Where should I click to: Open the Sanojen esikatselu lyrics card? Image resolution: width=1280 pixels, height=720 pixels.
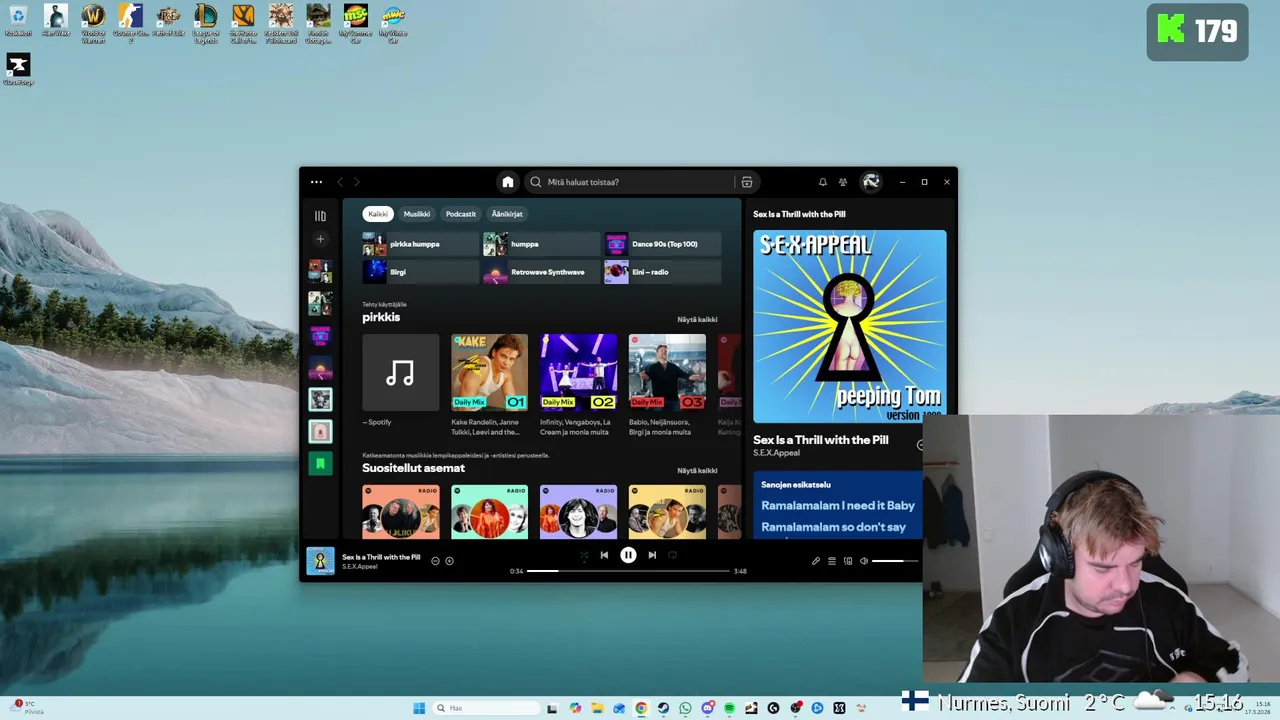click(837, 505)
